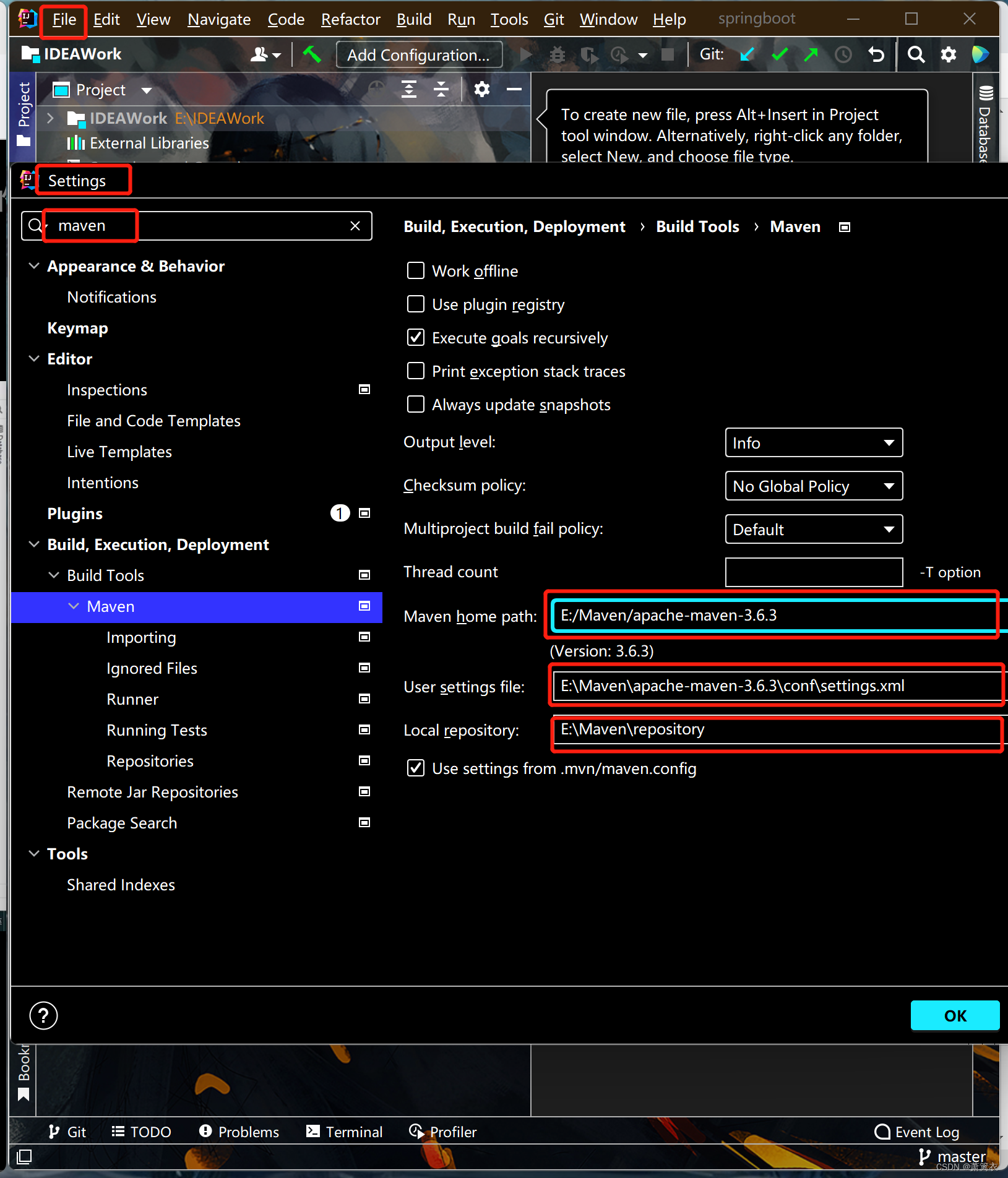Screen dimensions: 1008x1178
Task: Click Build Tools breadcrumb link
Action: (697, 227)
